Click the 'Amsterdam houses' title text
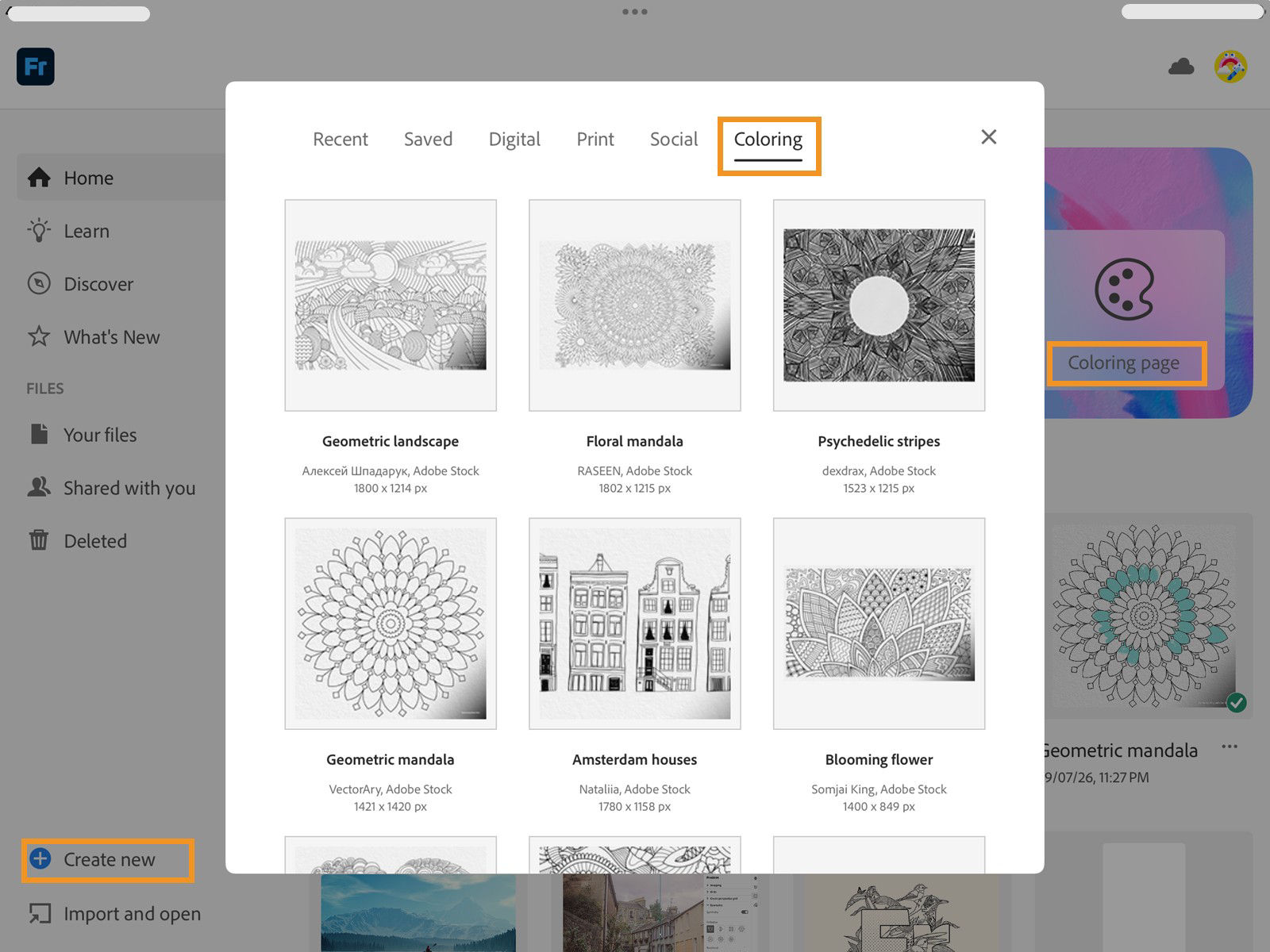Screen dimensions: 1270x952 point(635,759)
